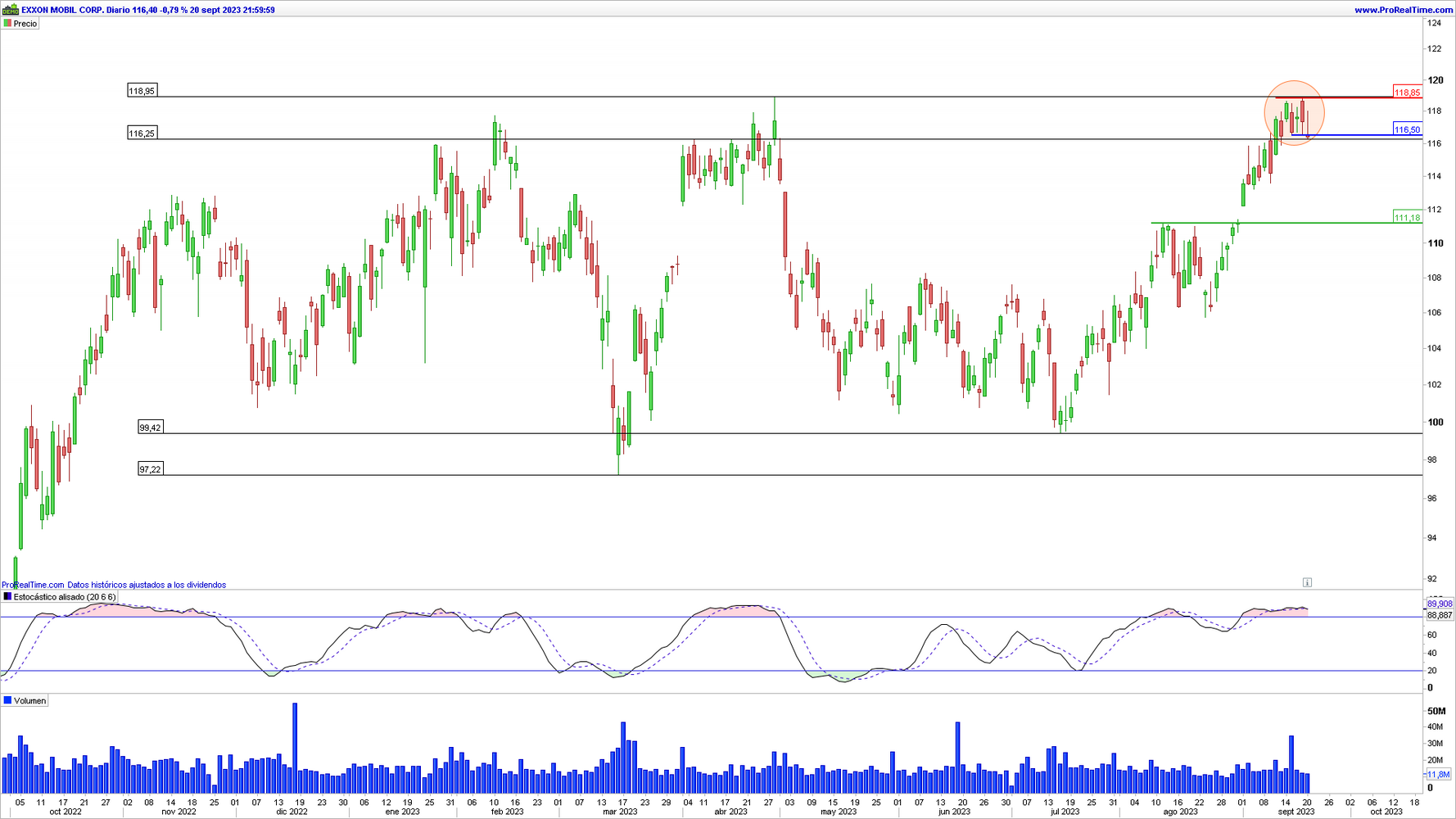This screenshot has height=819, width=1456.
Task: Click the green DEMO logo icon
Action: click(11, 10)
